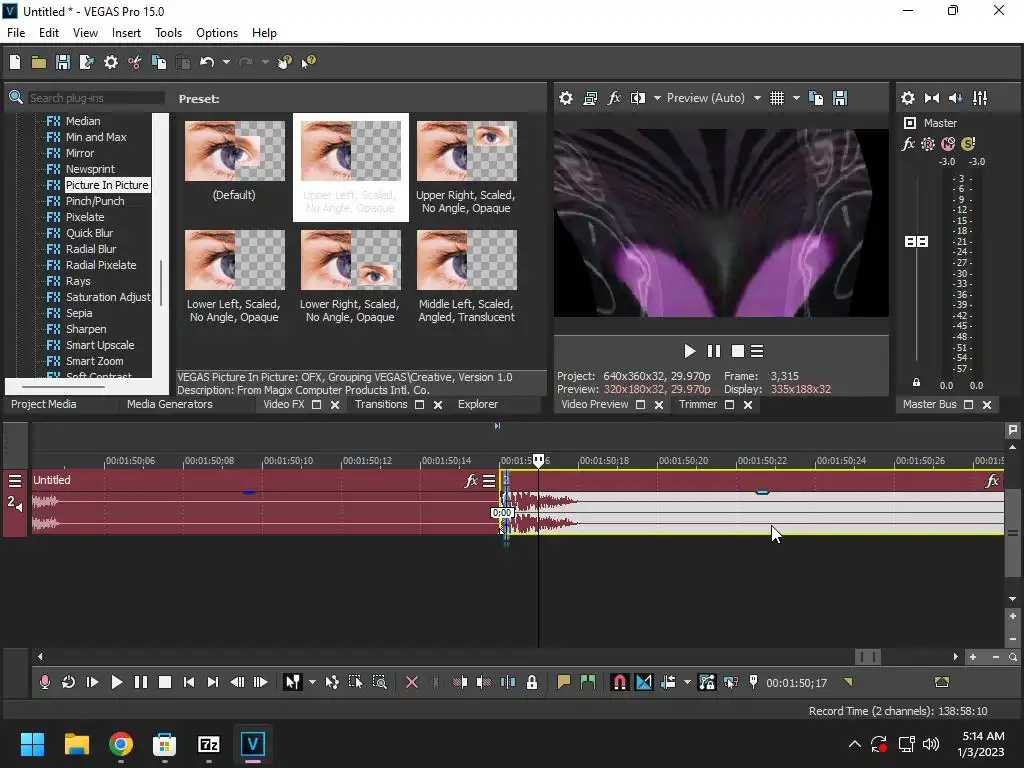Image resolution: width=1024 pixels, height=768 pixels.
Task: Launch Interactive Tutorials icon
Action: (x=284, y=62)
